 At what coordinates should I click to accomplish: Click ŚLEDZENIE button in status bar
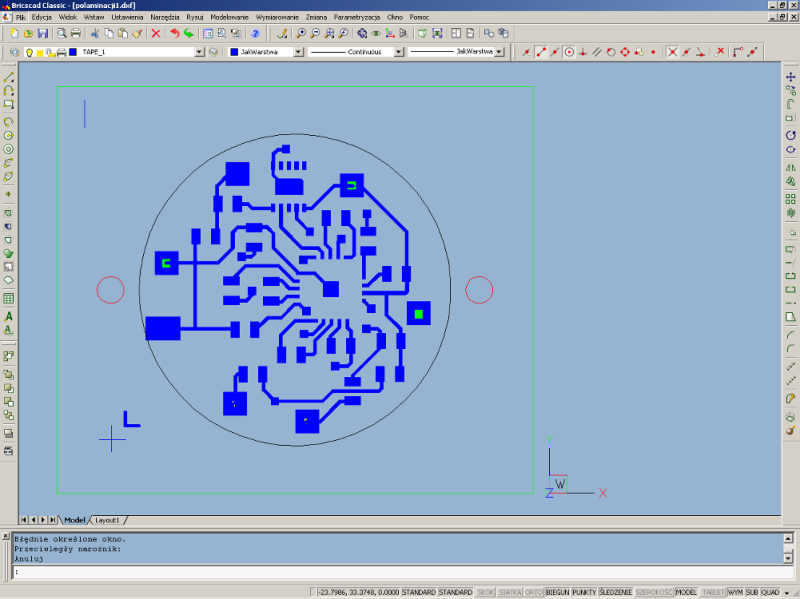click(616, 592)
